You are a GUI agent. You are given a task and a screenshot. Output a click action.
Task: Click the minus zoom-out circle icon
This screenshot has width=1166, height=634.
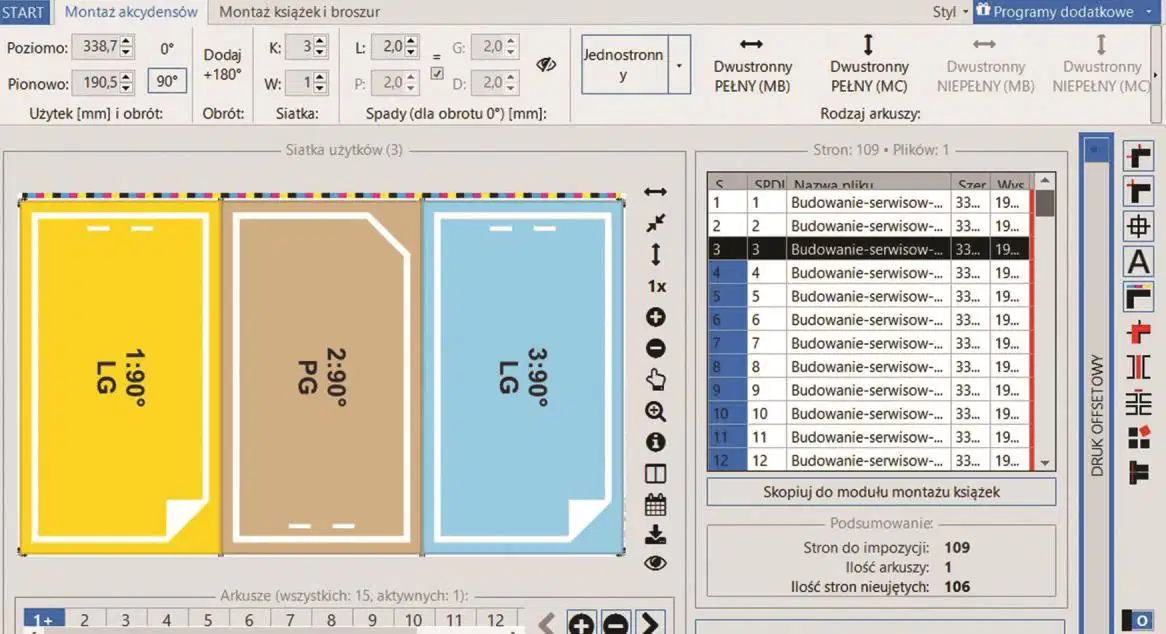point(655,348)
